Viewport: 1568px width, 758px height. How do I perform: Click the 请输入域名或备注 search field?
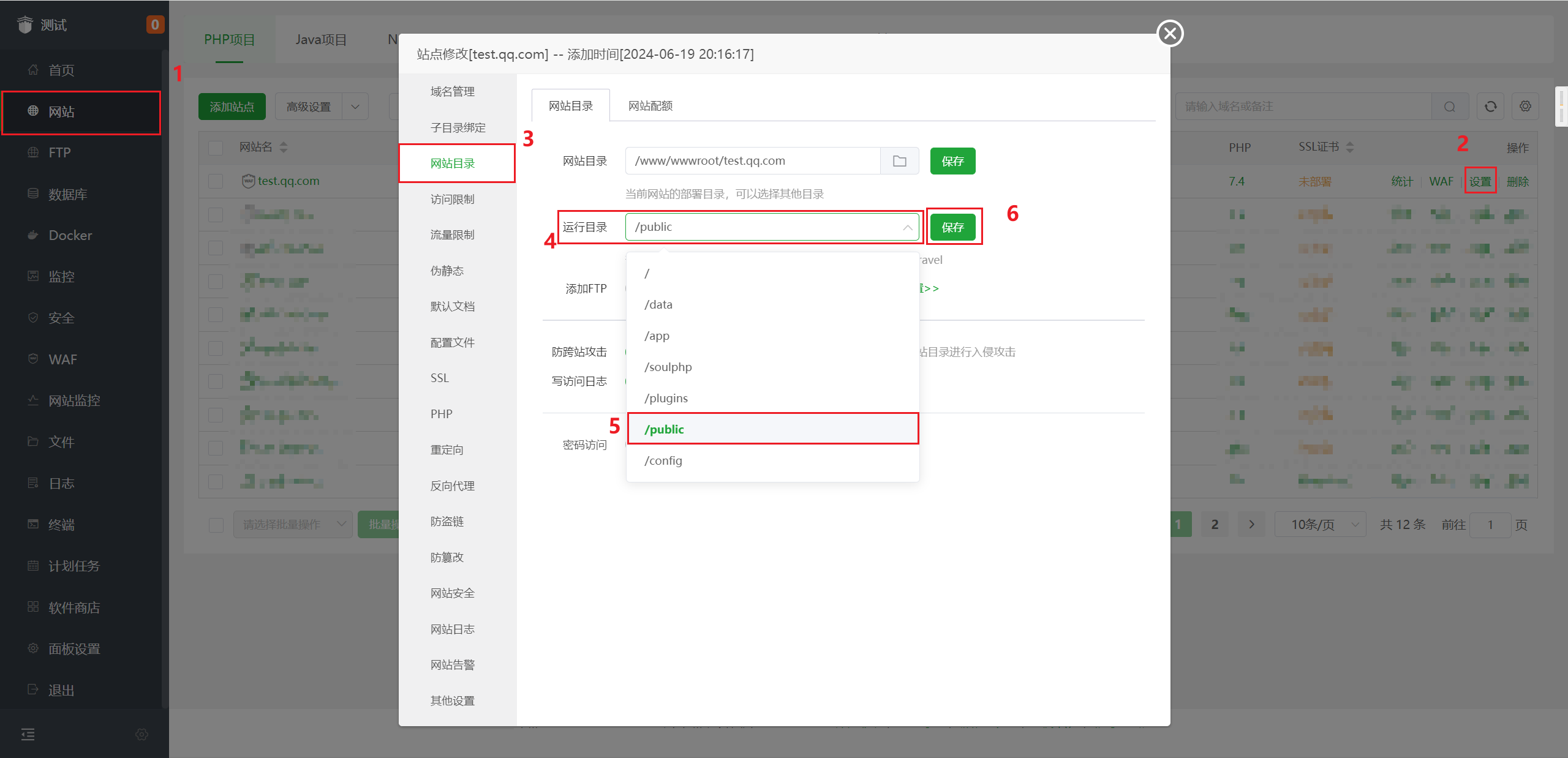[x=1302, y=107]
